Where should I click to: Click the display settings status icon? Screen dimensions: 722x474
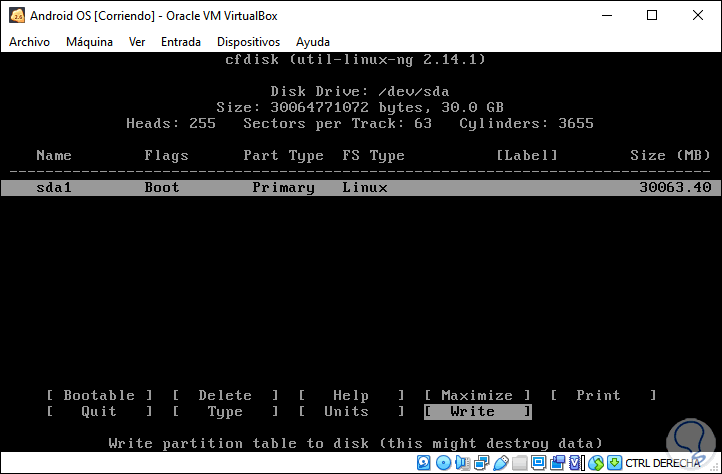[x=538, y=462]
